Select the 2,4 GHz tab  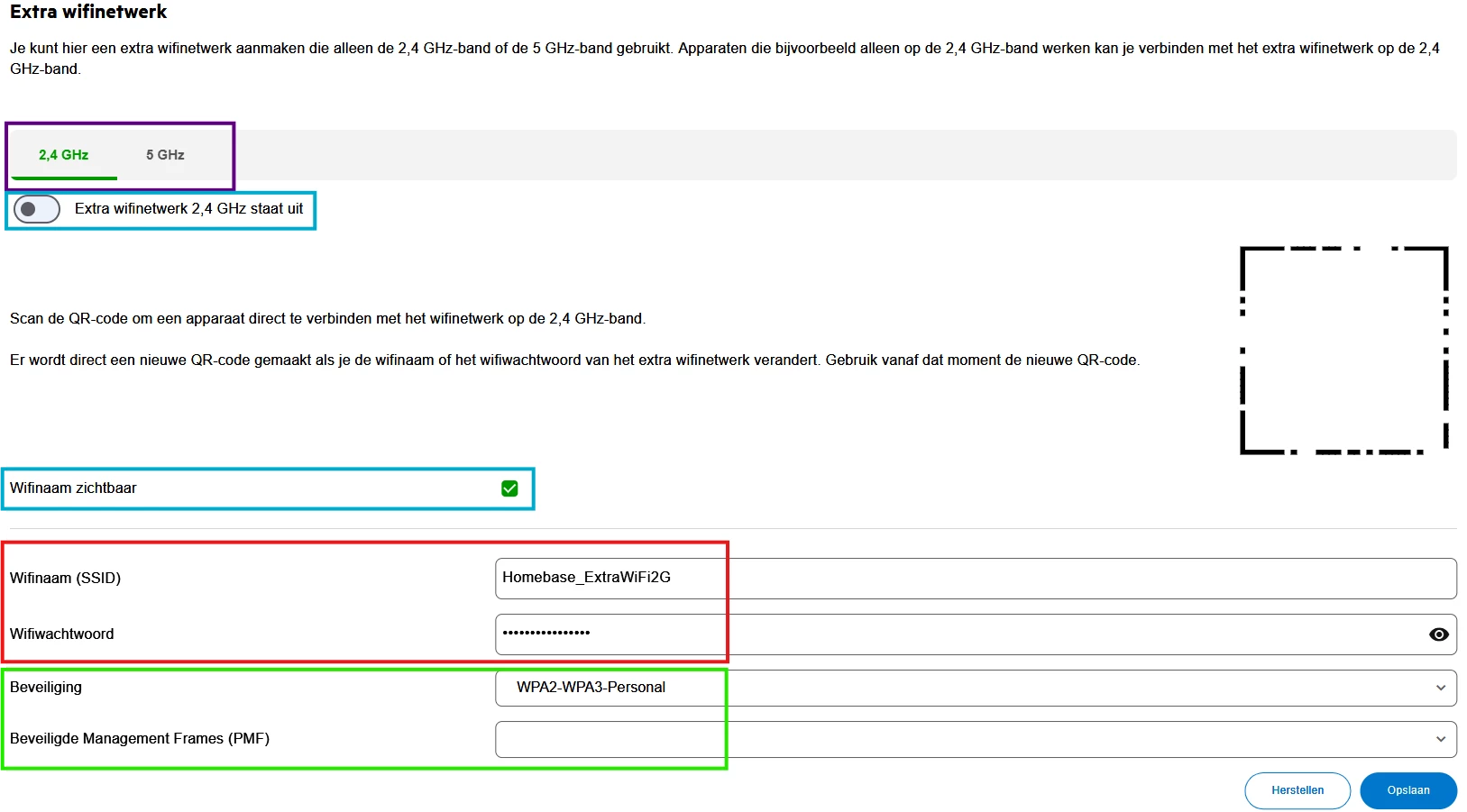[x=63, y=155]
